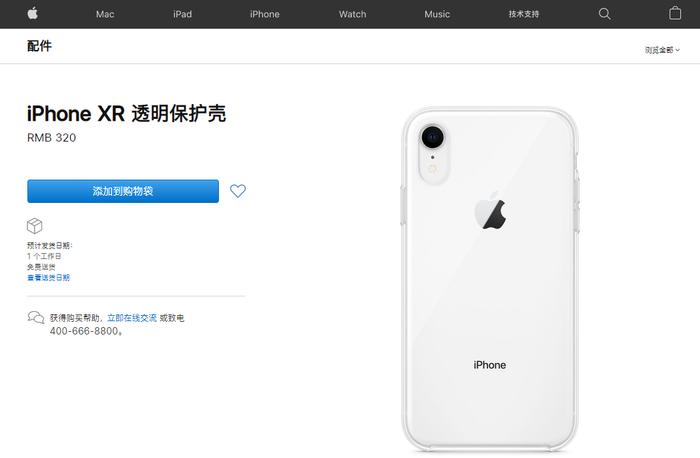Image resolution: width=700 pixels, height=458 pixels.
Task: Click the iPhone XR clear case image
Action: [x=491, y=279]
